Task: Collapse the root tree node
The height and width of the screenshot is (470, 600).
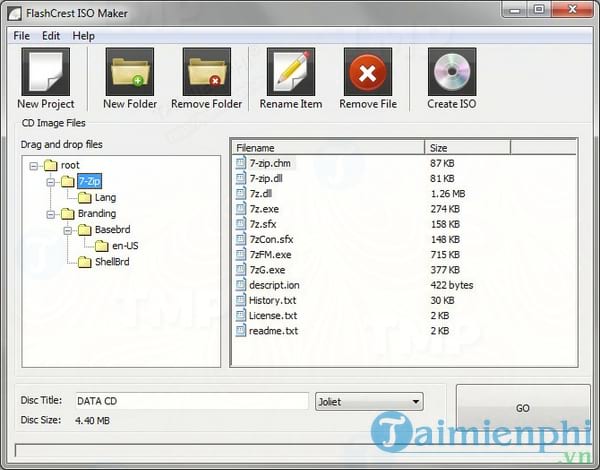Action: tap(34, 166)
